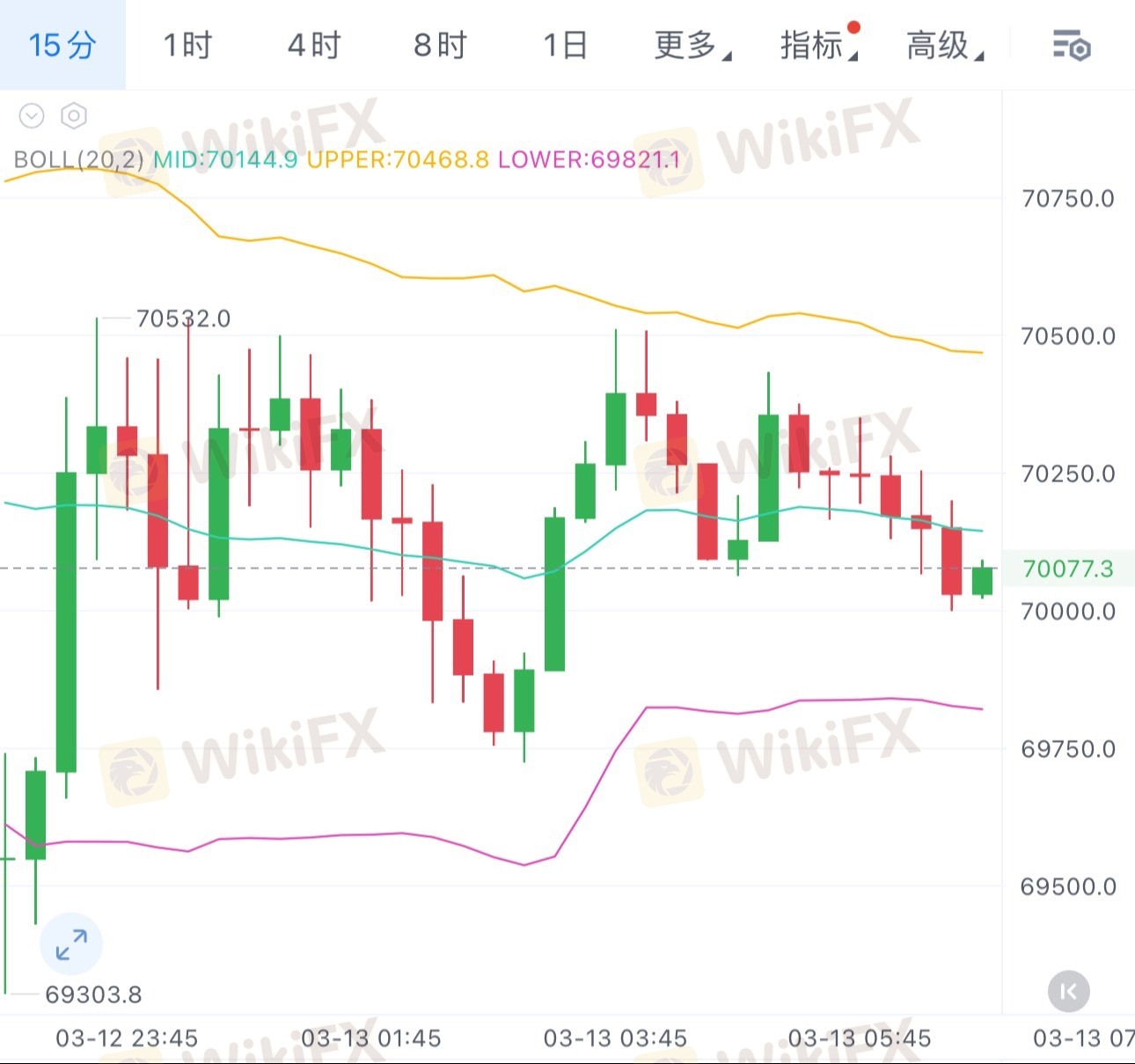Open BOLL indicator settings hexagon icon
Screen dimensions: 1135x1064
[x=74, y=115]
